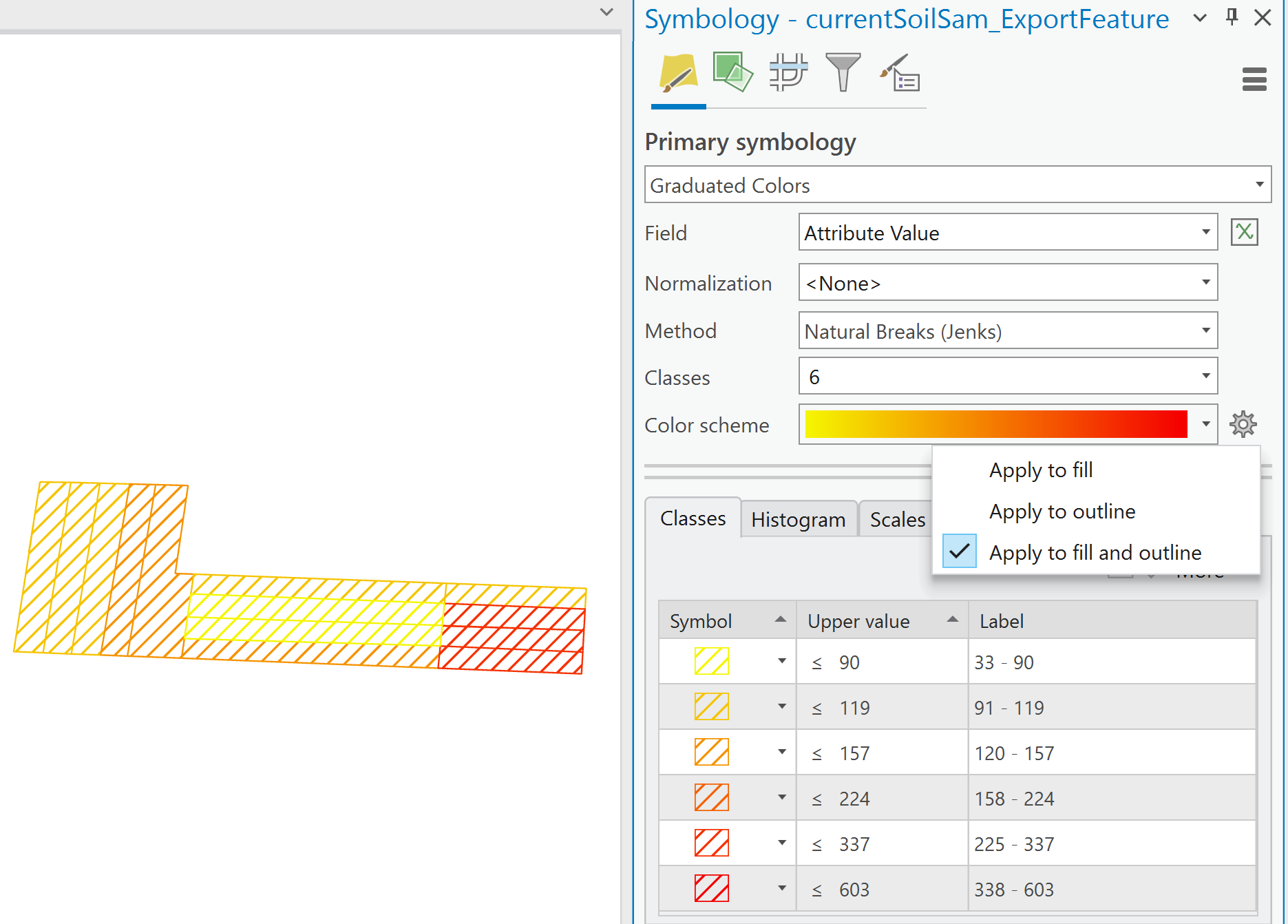Viewport: 1288px width, 924px height.
Task: Open the Advanced symbol options tab
Action: 900,72
